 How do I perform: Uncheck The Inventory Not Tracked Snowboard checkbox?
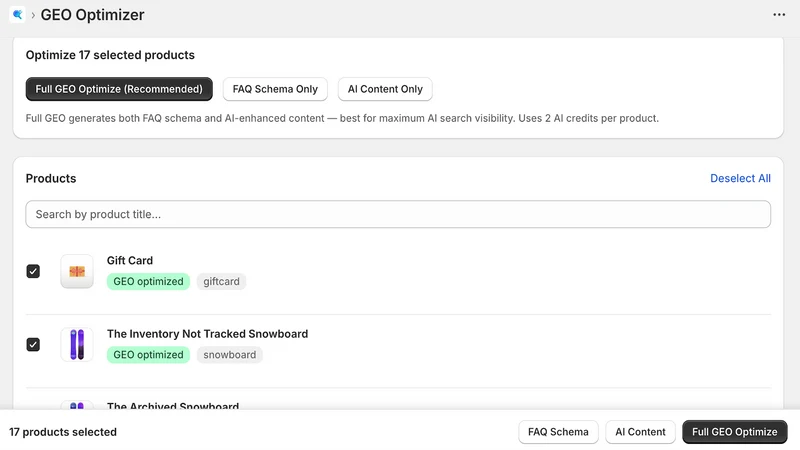coord(33,345)
